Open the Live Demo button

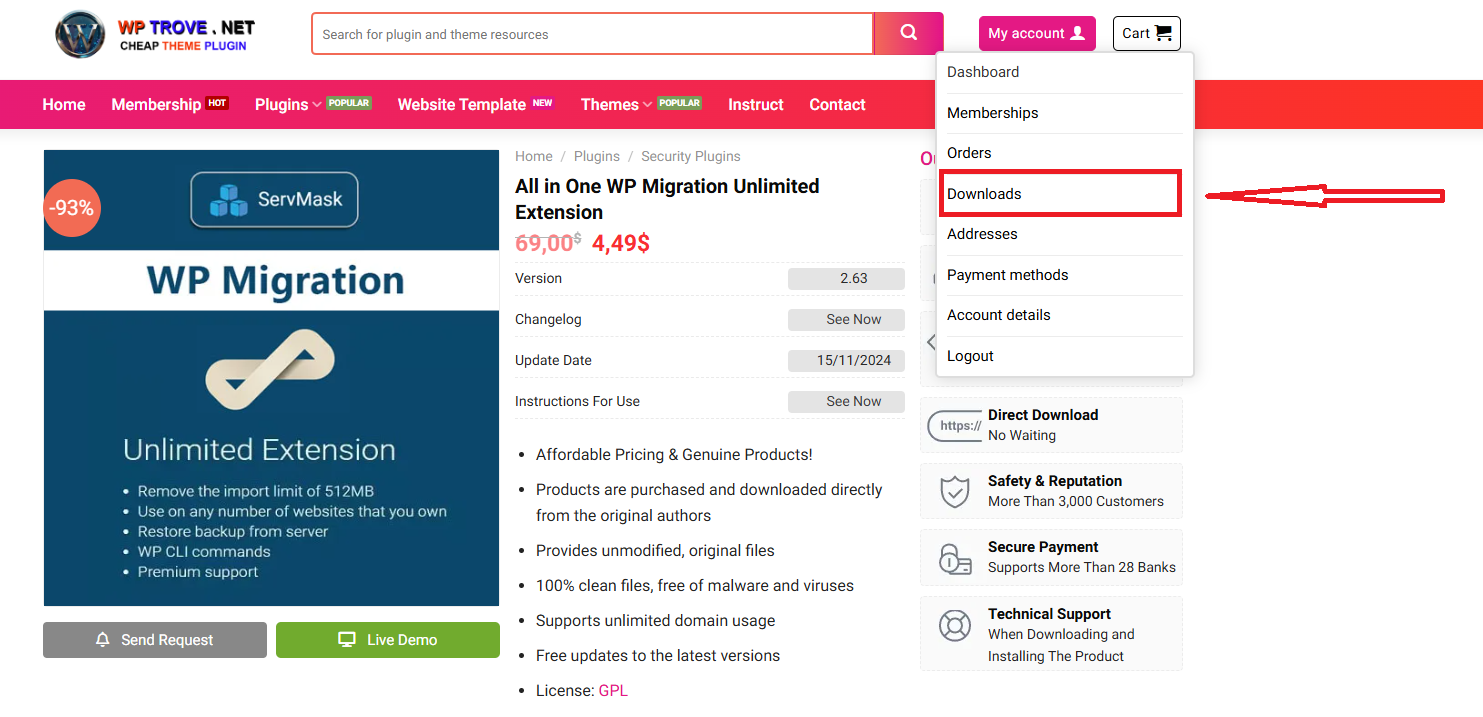(388, 640)
